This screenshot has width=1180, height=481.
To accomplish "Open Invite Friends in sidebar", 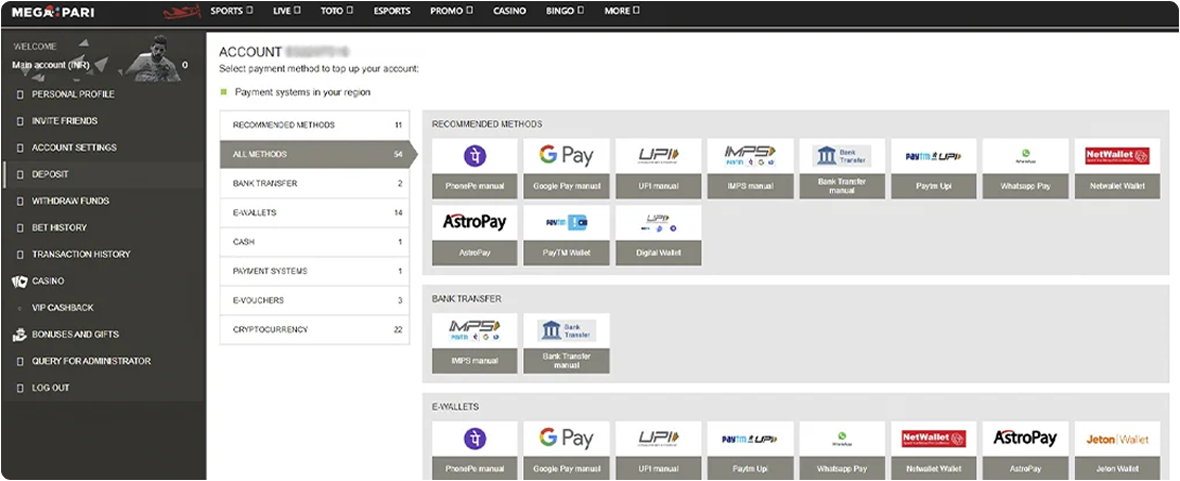I will [x=104, y=120].
